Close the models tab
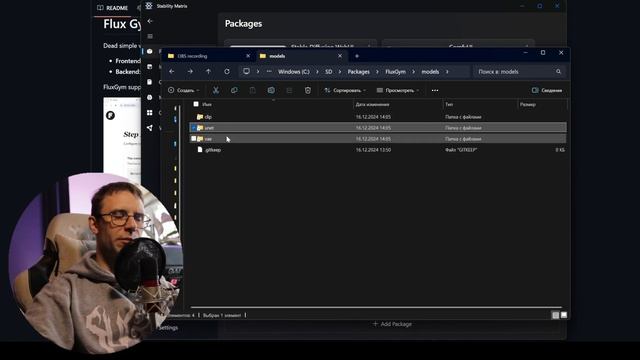This screenshot has height=360, width=640. pyautogui.click(x=340, y=56)
